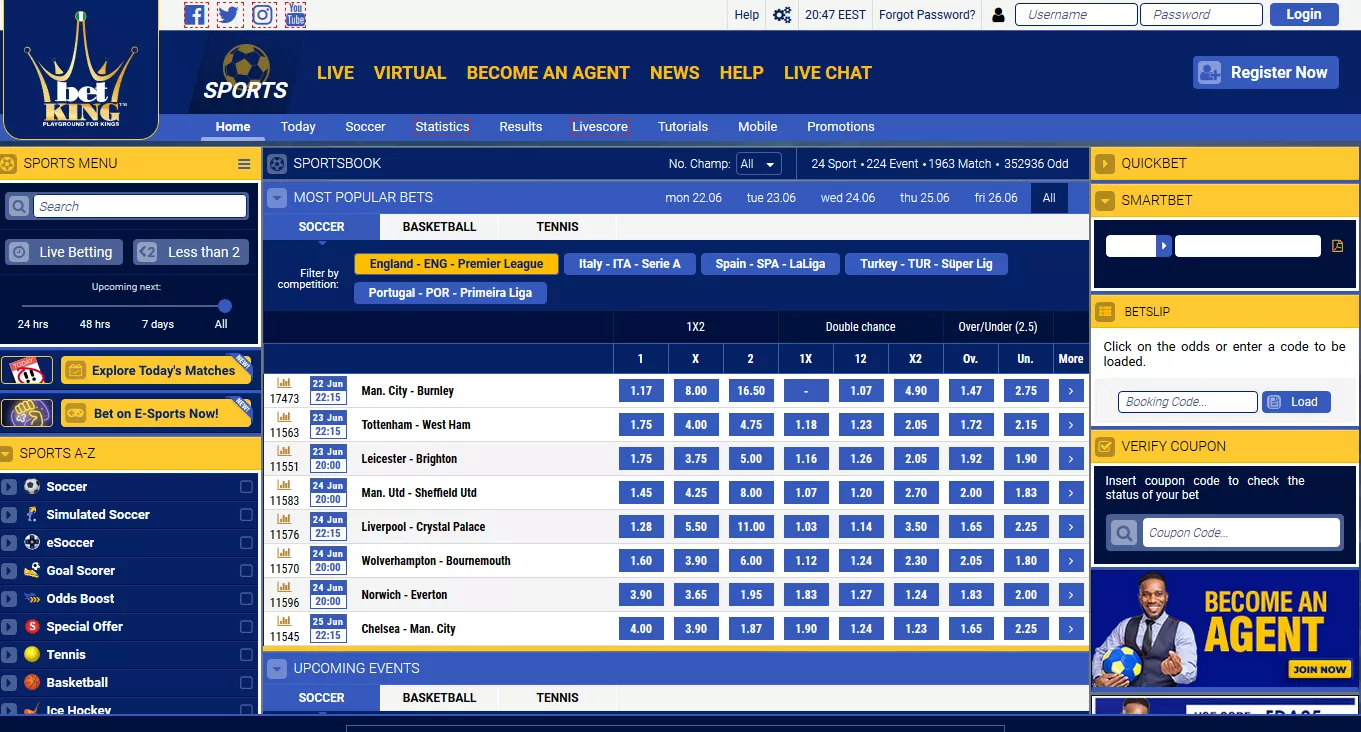Open the Livescore menu item
The height and width of the screenshot is (732, 1361).
point(599,126)
